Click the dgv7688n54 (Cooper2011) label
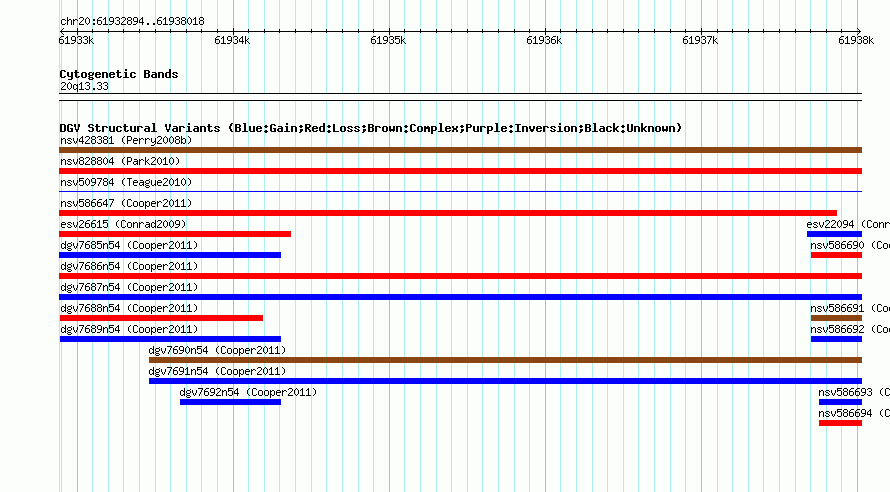The image size is (890, 492). click(129, 308)
